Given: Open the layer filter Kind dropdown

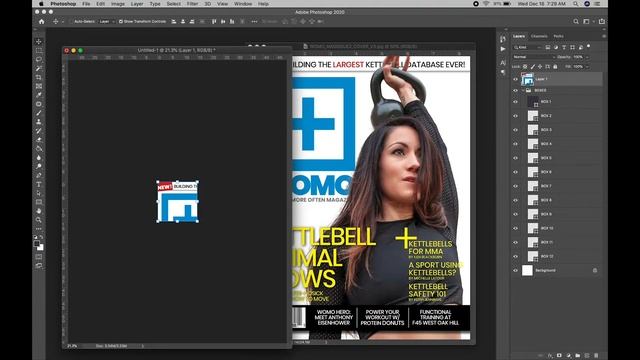Looking at the screenshot, I should (527, 47).
